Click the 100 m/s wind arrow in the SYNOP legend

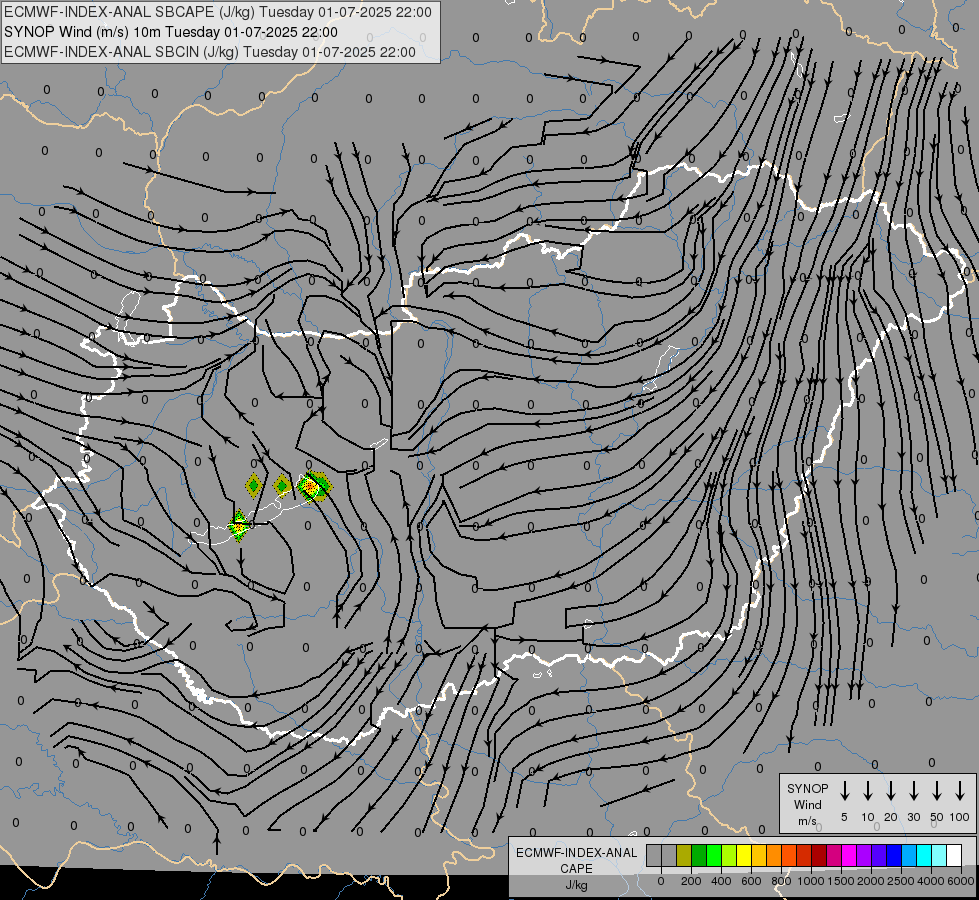coord(960,791)
